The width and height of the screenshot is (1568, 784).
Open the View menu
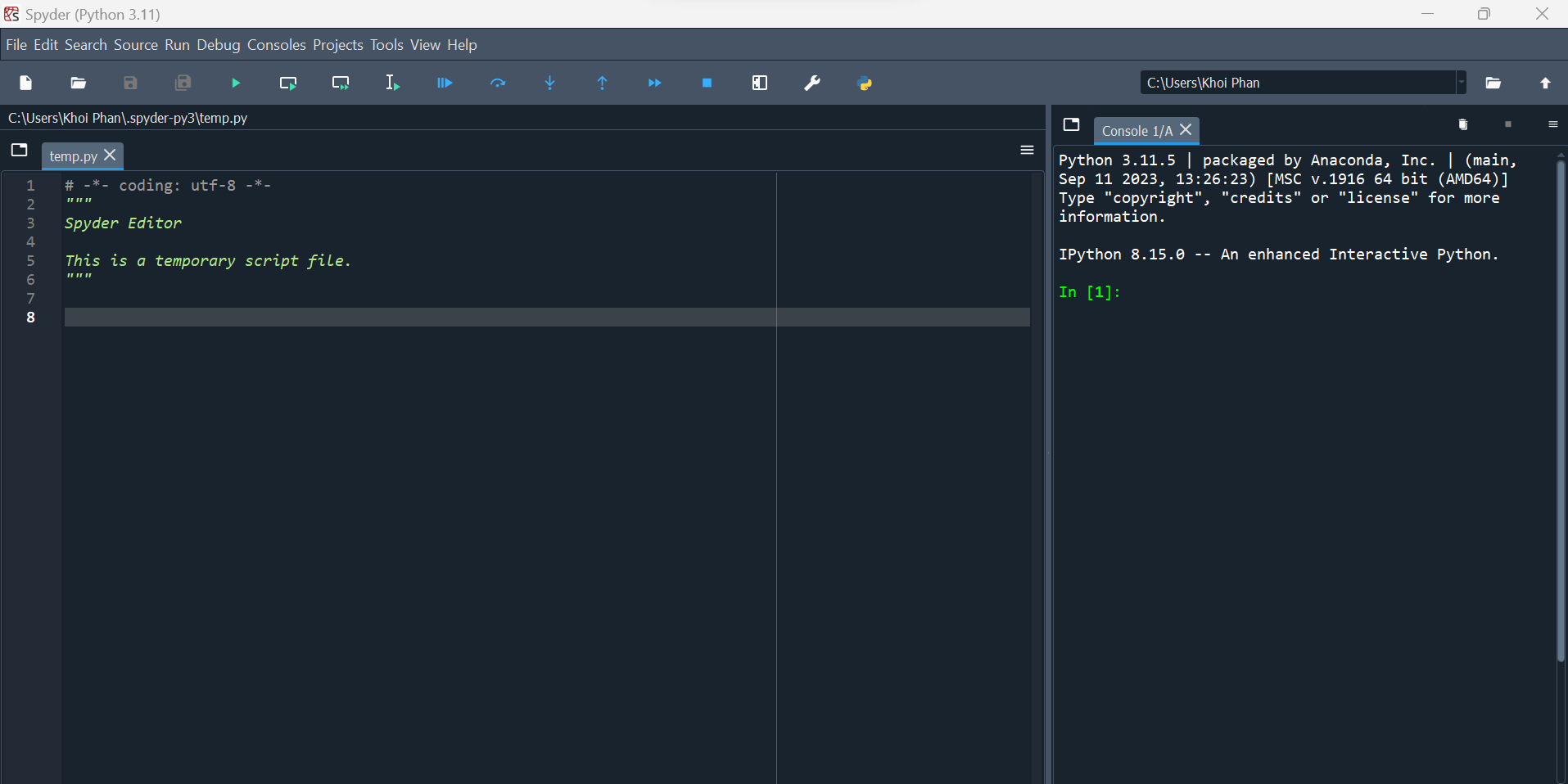(x=425, y=45)
